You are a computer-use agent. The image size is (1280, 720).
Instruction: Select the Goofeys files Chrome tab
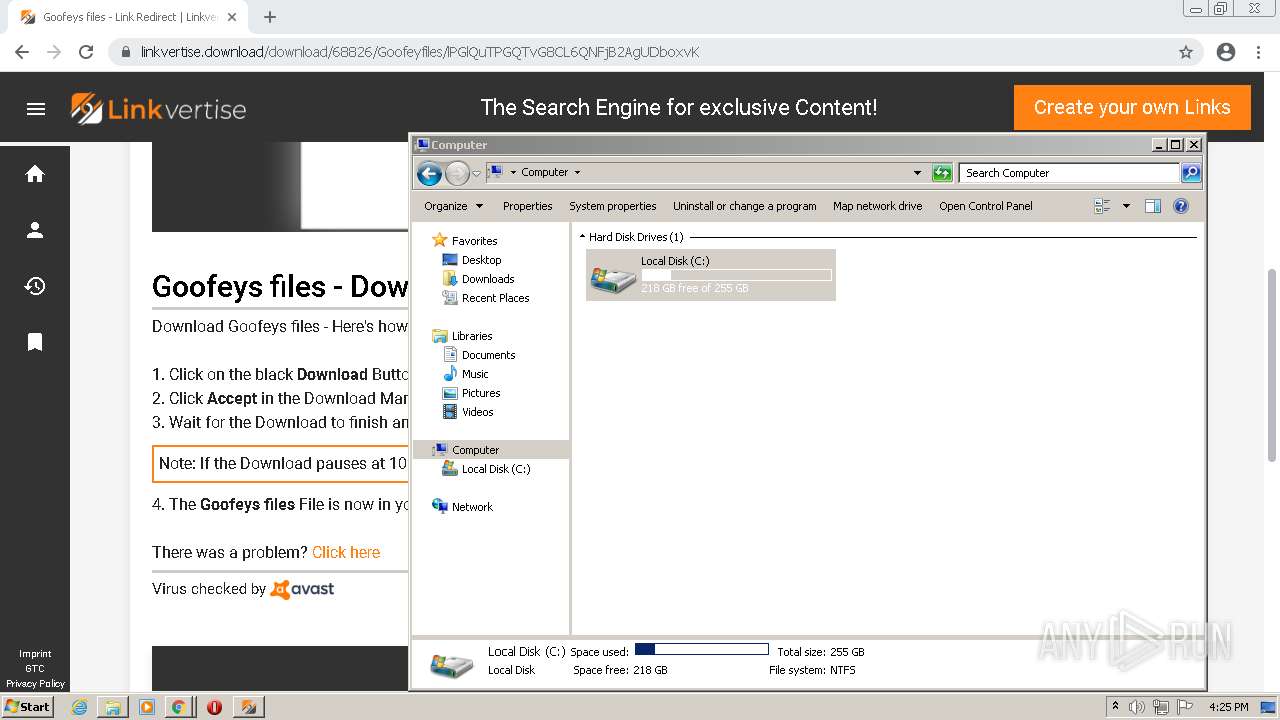(x=127, y=17)
